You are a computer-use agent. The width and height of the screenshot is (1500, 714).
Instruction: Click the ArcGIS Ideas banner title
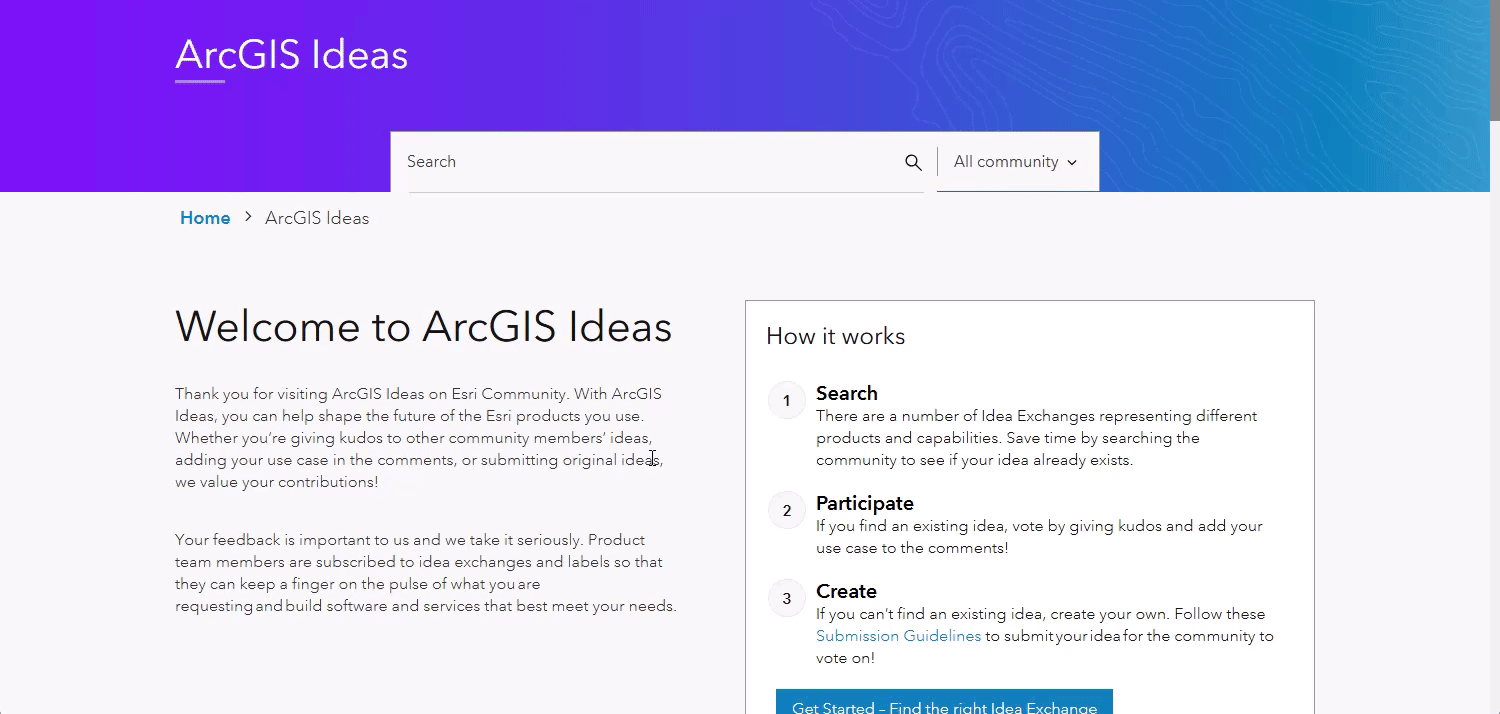tap(292, 55)
